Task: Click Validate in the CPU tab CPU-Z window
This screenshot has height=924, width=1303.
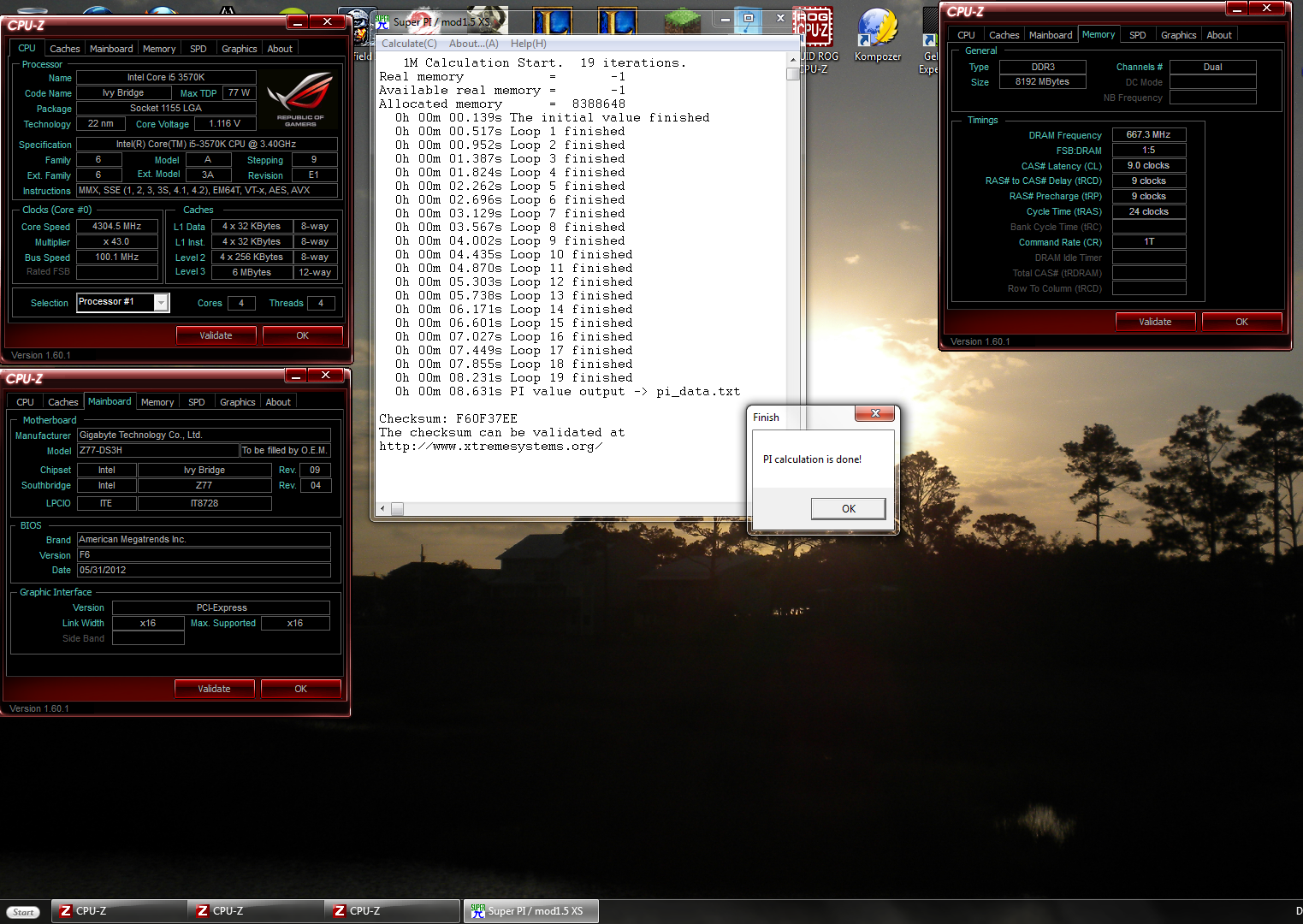Action: coord(216,335)
